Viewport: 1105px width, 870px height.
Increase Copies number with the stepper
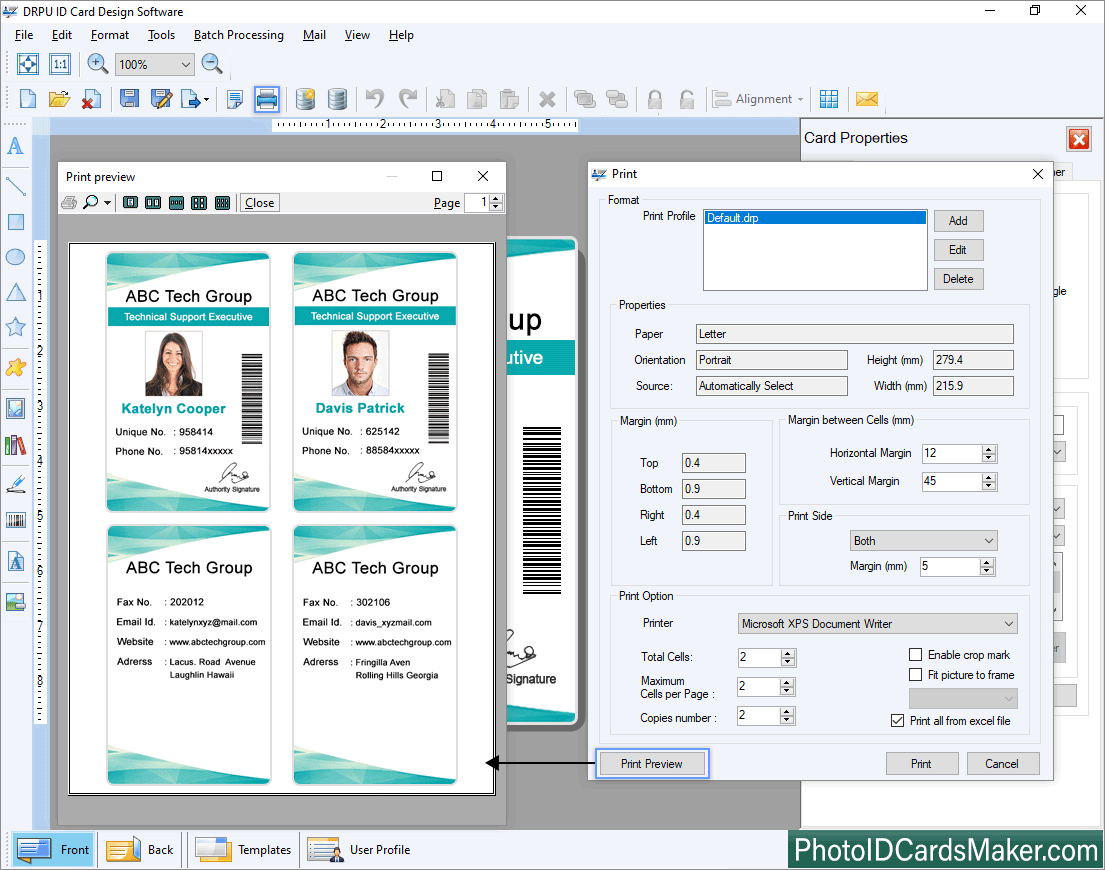coord(789,711)
